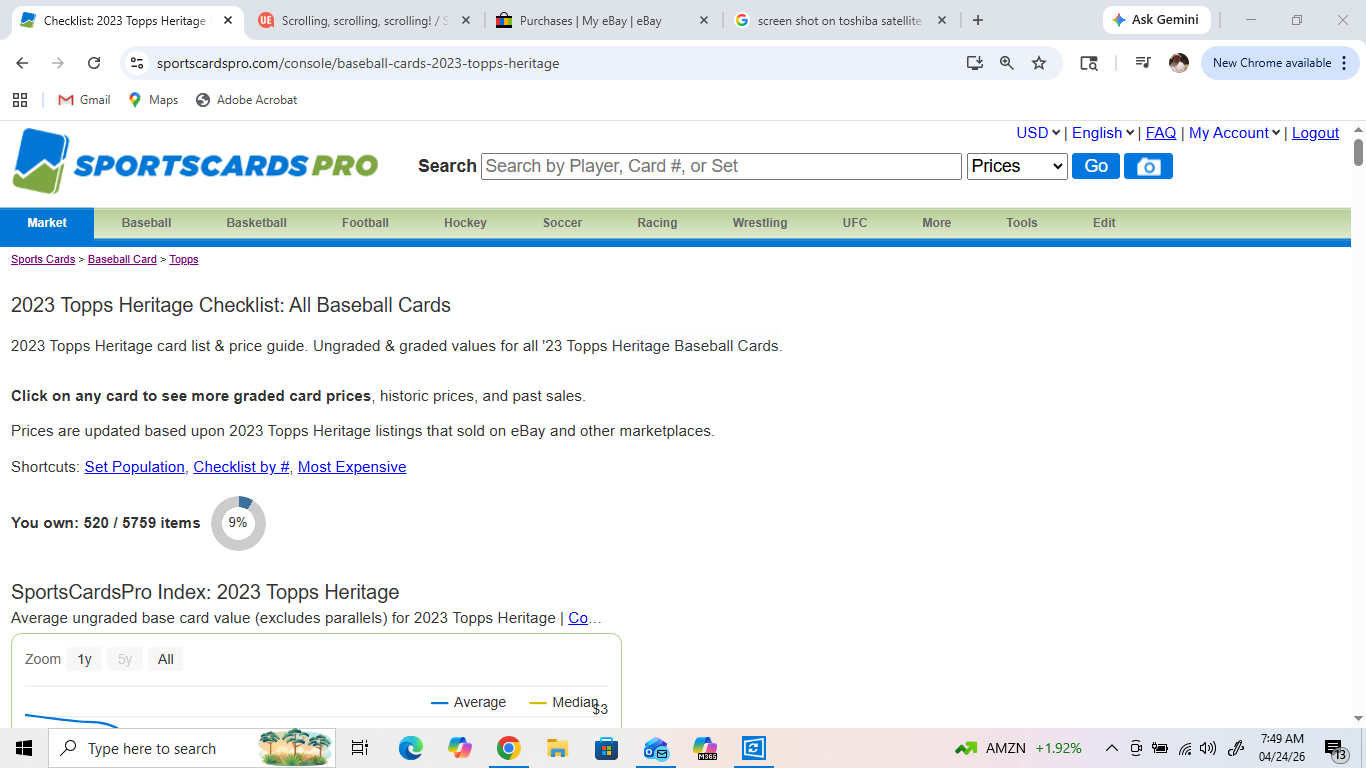Open File Explorer from taskbar
The width and height of the screenshot is (1366, 768).
tap(557, 748)
